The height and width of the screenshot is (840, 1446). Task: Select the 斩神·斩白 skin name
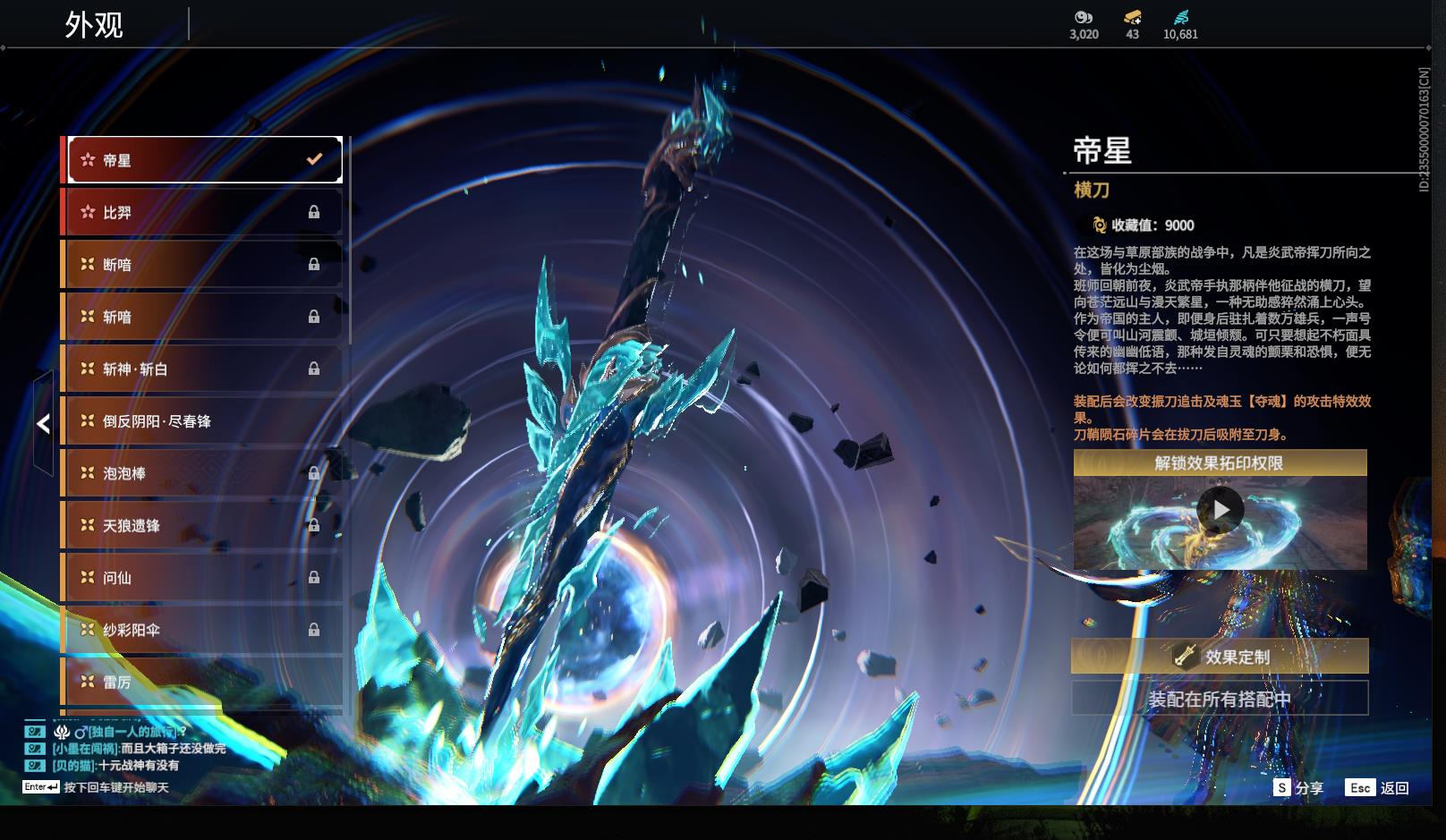tap(135, 369)
